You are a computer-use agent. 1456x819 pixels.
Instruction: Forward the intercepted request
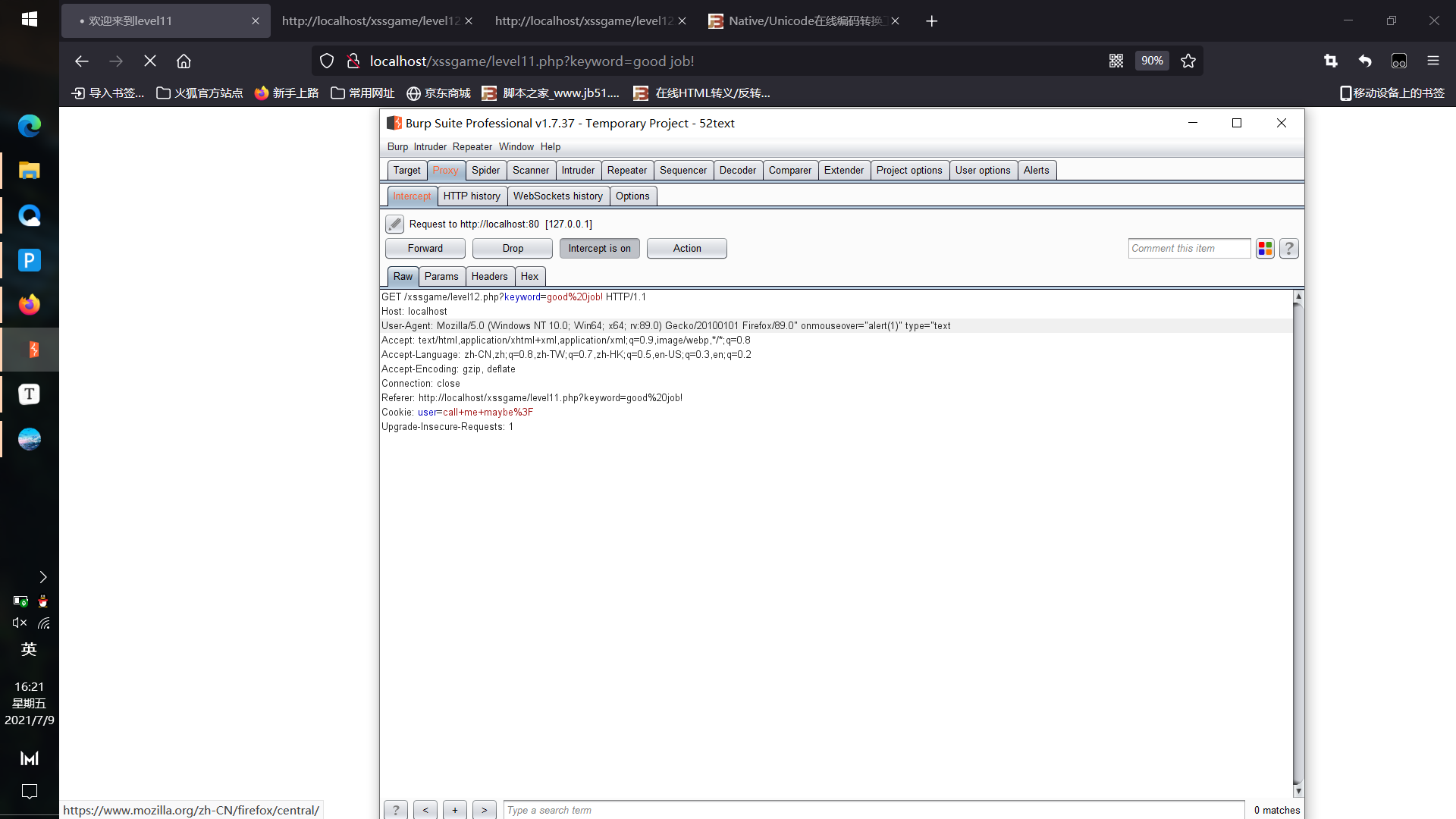click(x=425, y=248)
